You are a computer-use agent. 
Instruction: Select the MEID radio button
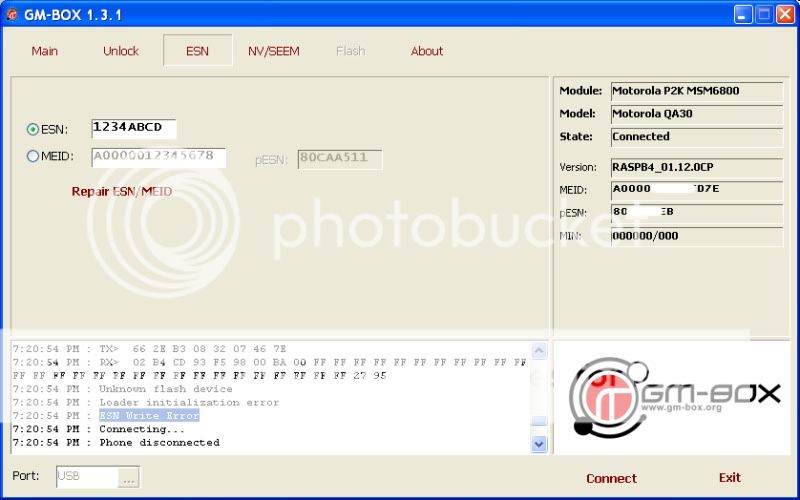33,156
